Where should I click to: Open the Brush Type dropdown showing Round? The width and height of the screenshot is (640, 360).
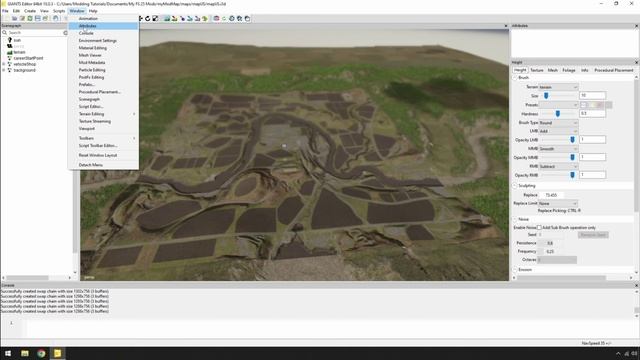click(x=558, y=122)
